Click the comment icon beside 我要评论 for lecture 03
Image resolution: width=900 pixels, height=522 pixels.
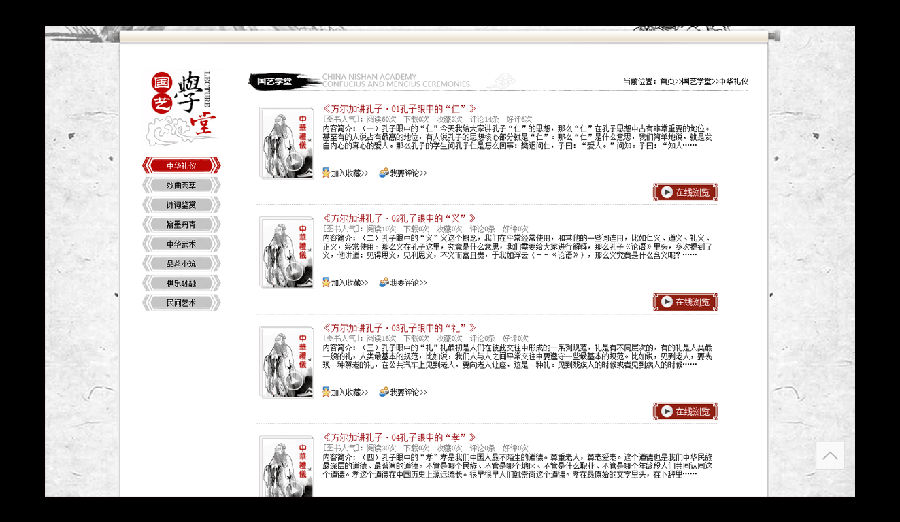[383, 392]
